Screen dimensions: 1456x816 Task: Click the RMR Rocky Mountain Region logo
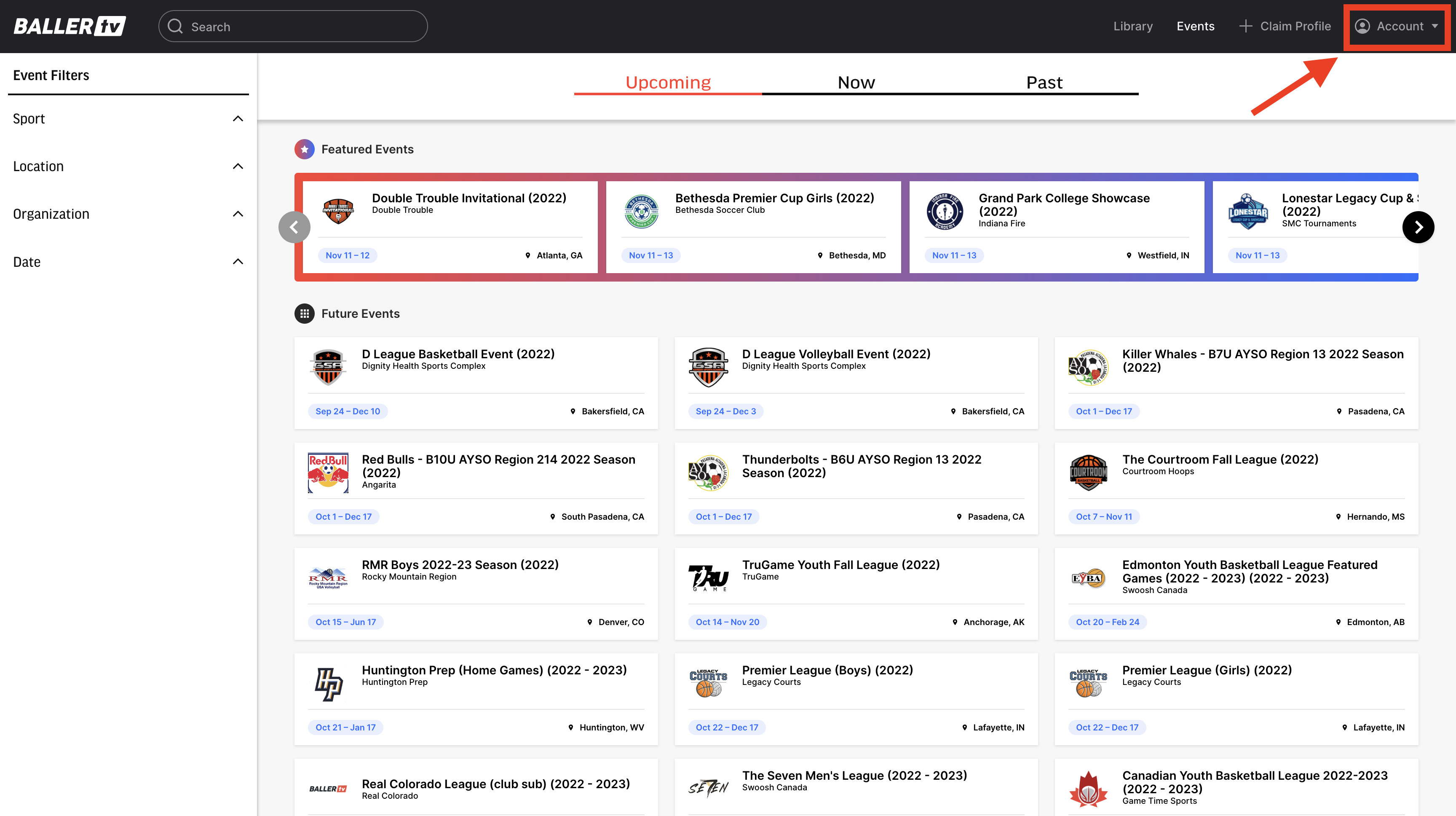pyautogui.click(x=328, y=578)
